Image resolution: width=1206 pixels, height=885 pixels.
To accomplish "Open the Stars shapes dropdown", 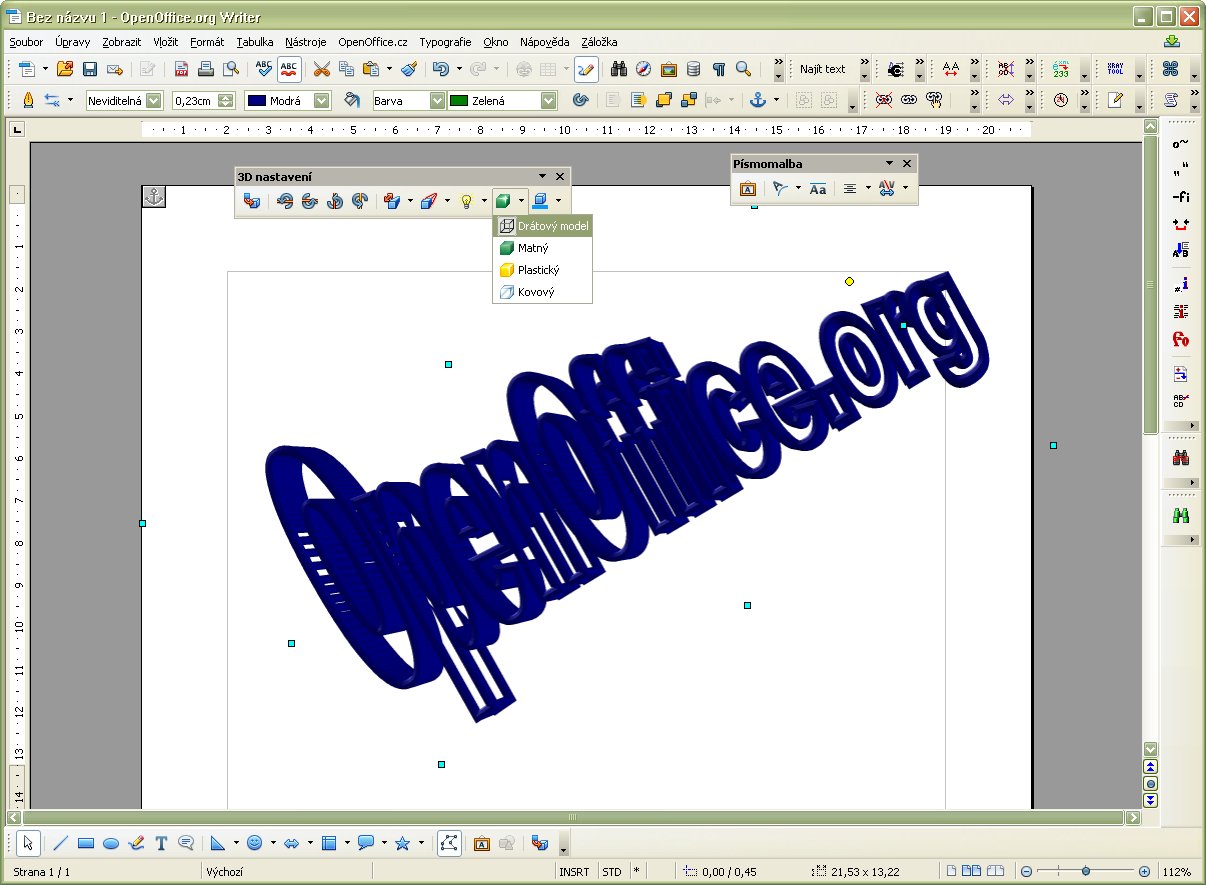I will tap(421, 843).
